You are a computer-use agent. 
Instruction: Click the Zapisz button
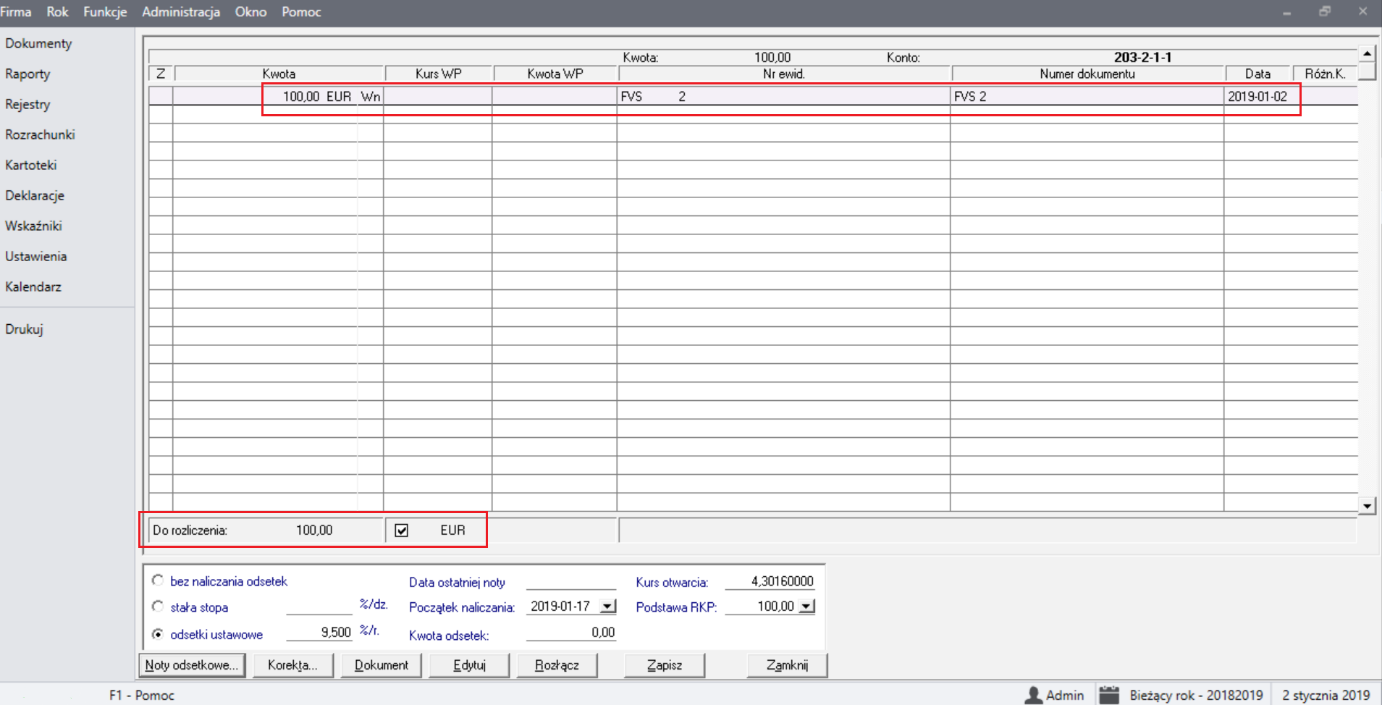tap(665, 665)
